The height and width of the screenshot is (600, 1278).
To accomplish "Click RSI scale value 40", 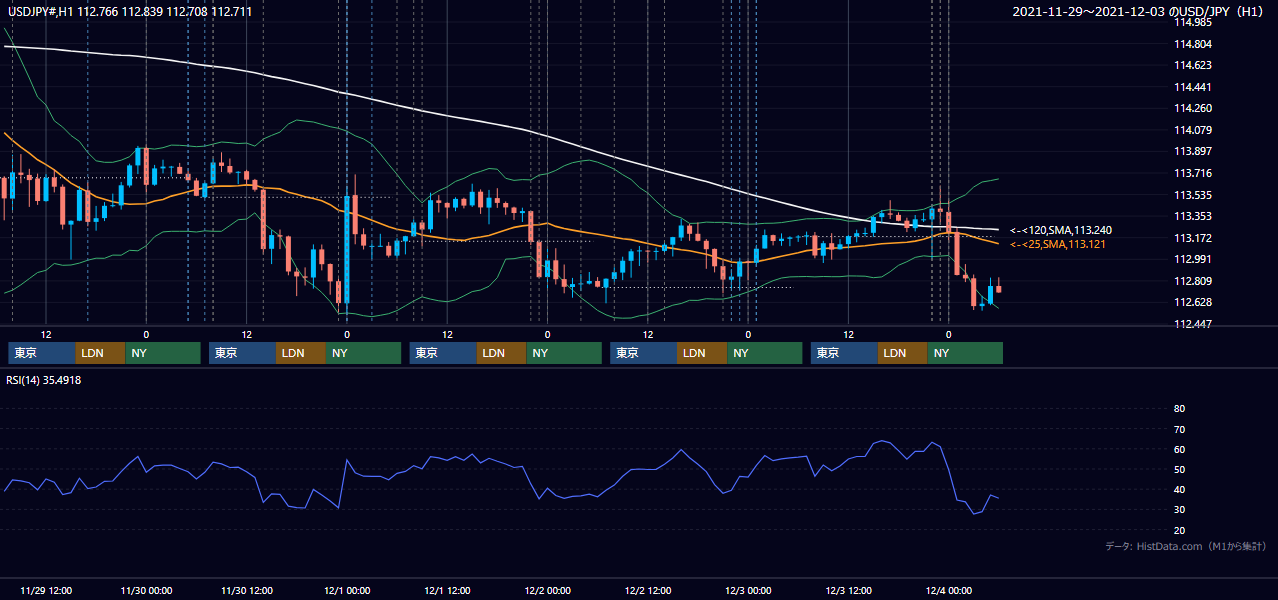I will (x=1179, y=489).
